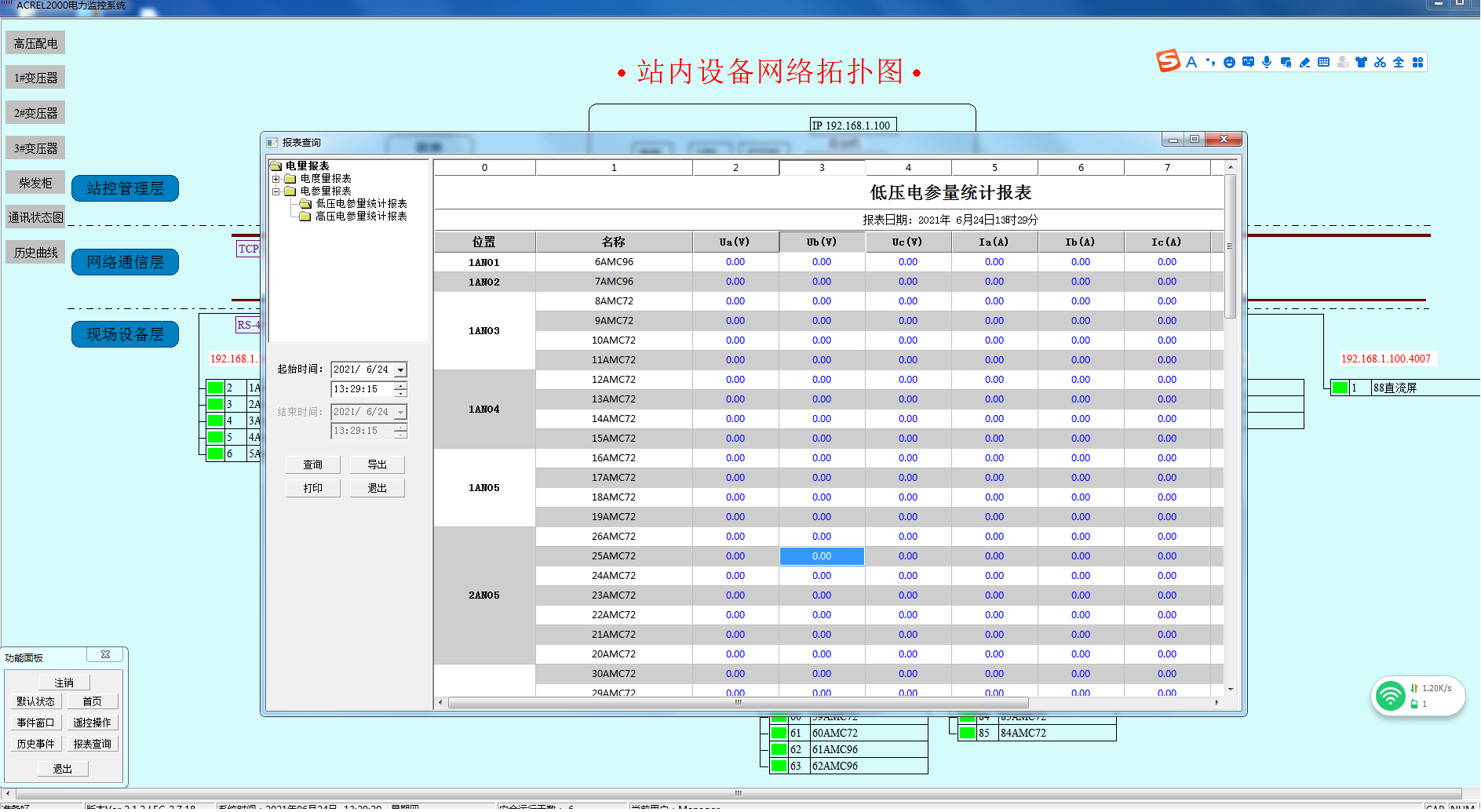The height and width of the screenshot is (812, 1481).
Task: Open the soft keyboard icon in IME bar
Action: [x=1323, y=62]
